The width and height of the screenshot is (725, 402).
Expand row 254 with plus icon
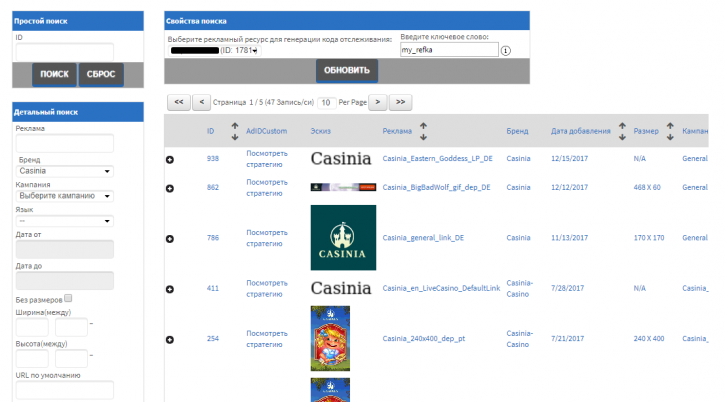(170, 340)
